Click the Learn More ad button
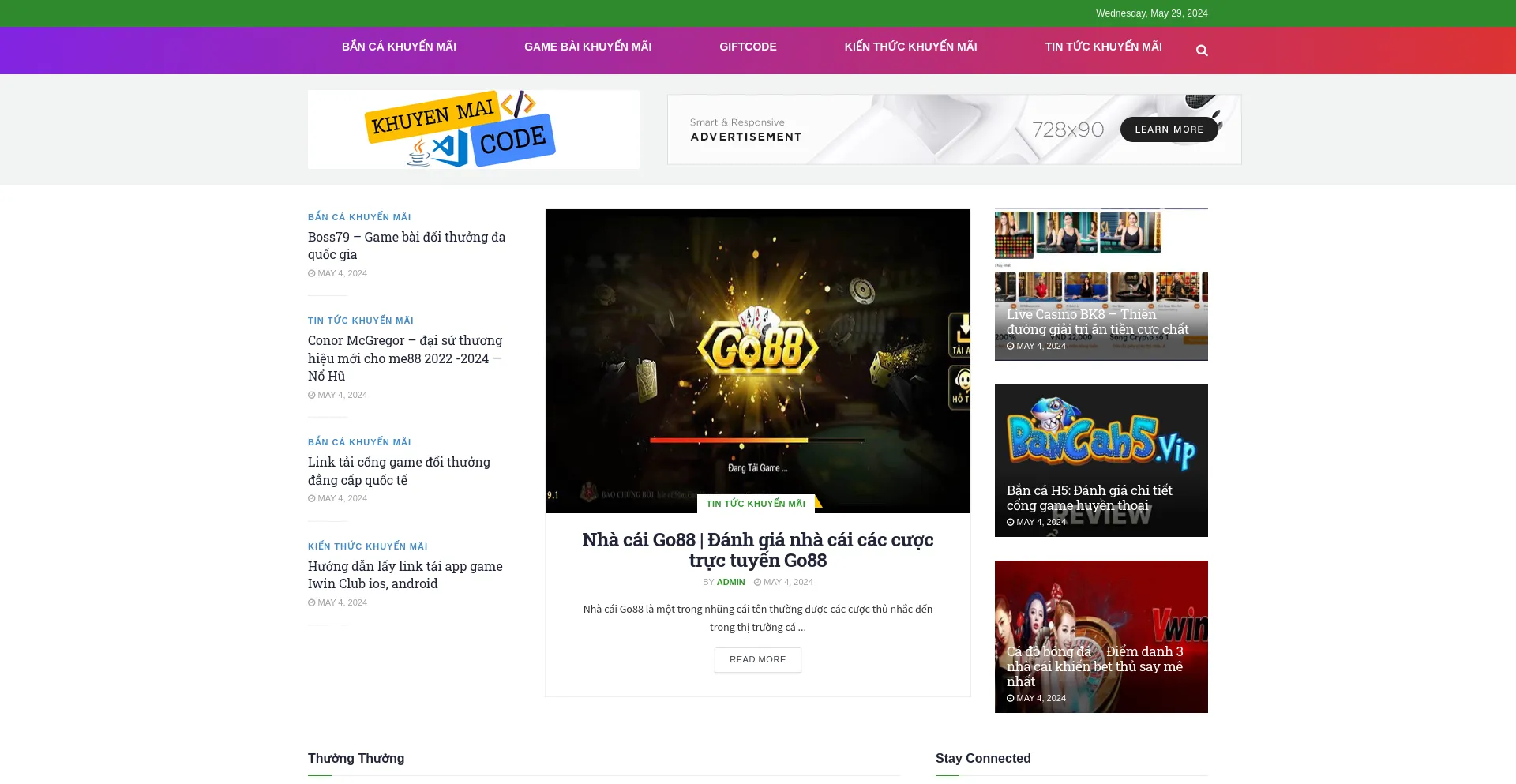 tap(1169, 129)
